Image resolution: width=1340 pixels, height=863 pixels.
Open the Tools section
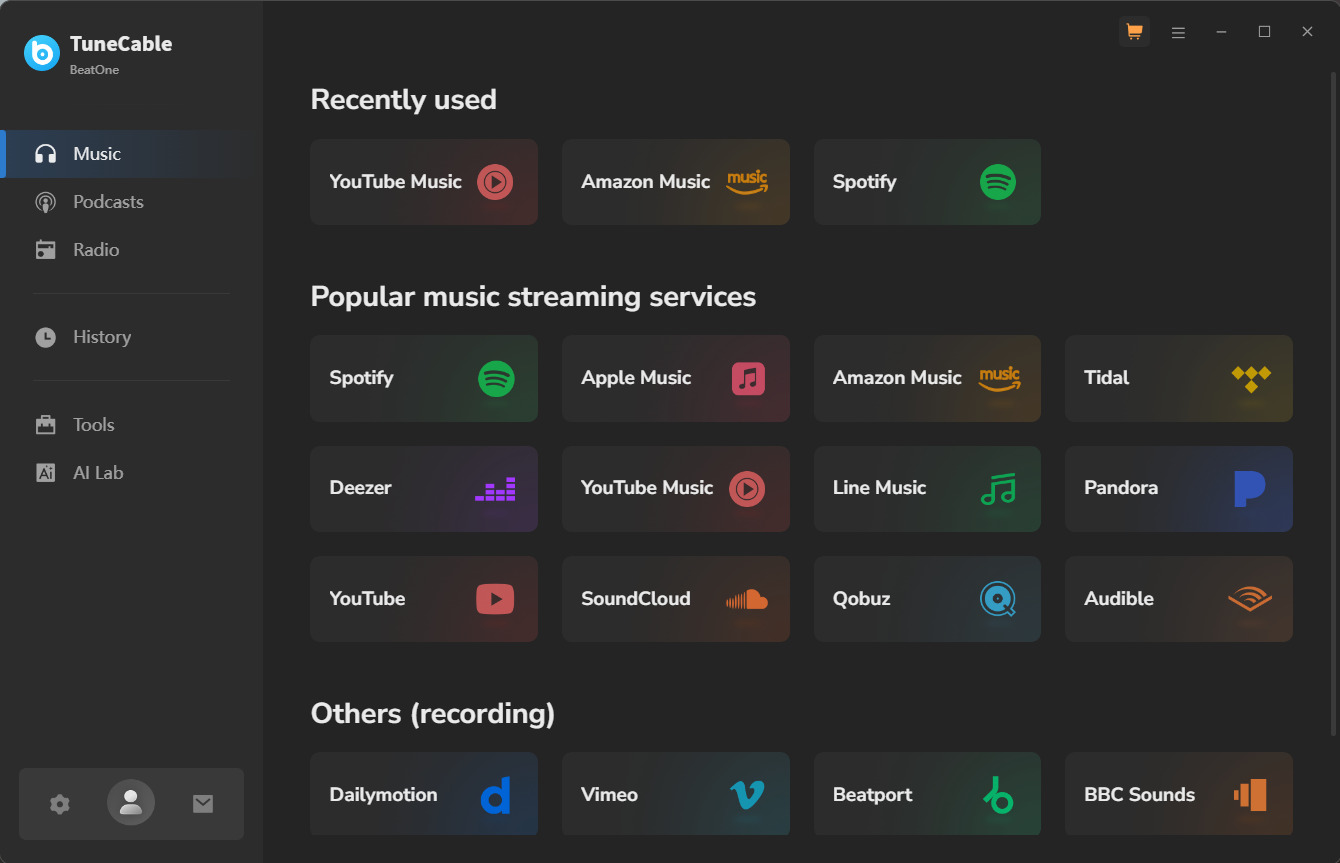click(93, 425)
